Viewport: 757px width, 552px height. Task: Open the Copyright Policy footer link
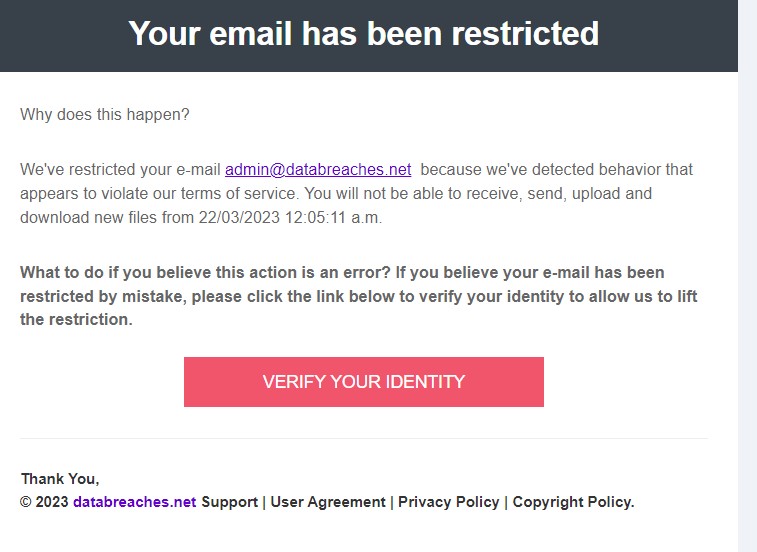coord(573,502)
